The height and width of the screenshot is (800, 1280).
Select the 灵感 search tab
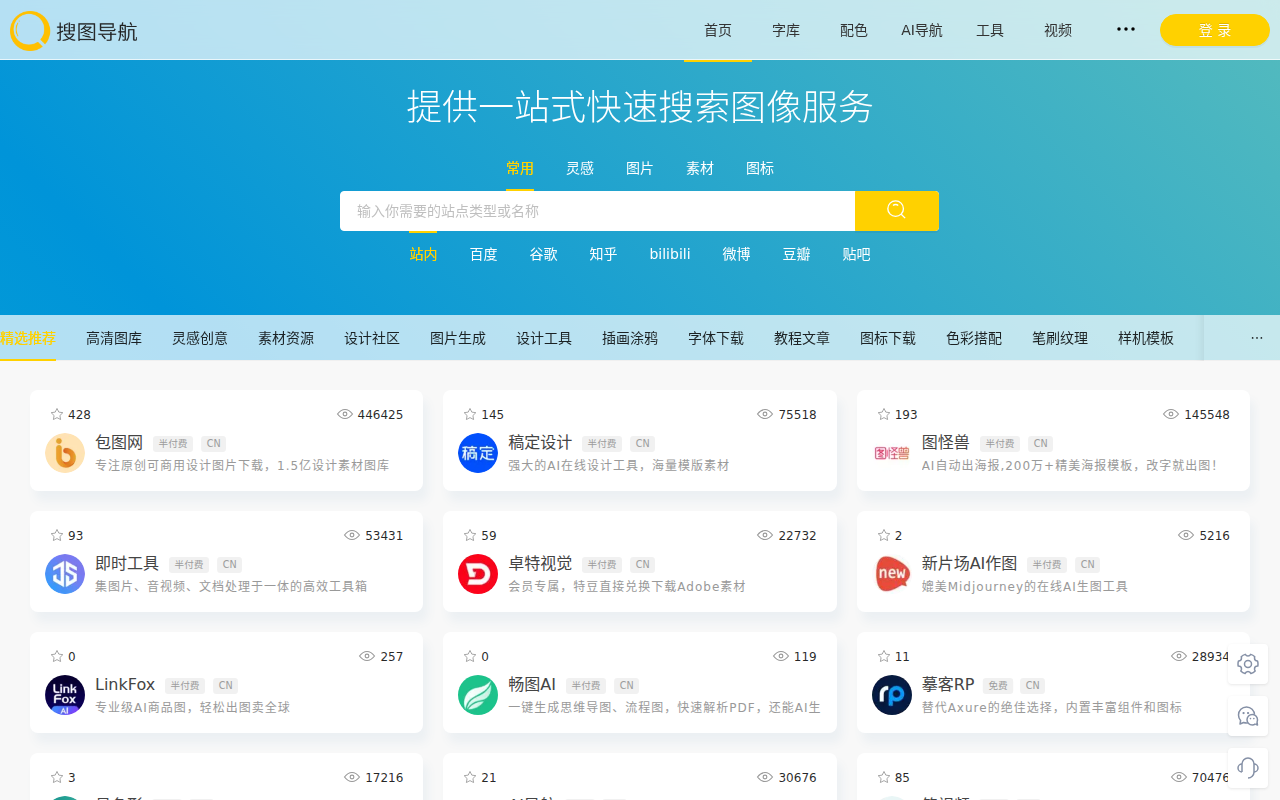(x=580, y=168)
